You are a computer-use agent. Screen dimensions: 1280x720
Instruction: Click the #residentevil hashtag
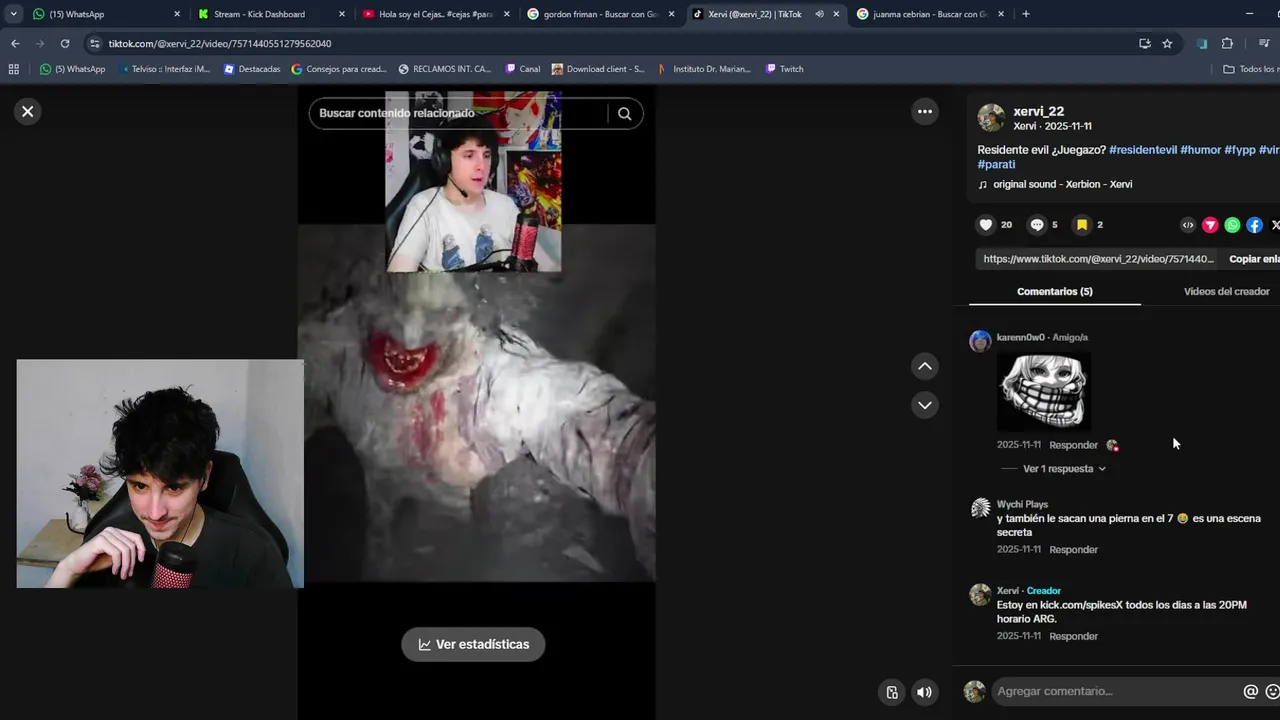(1142, 150)
